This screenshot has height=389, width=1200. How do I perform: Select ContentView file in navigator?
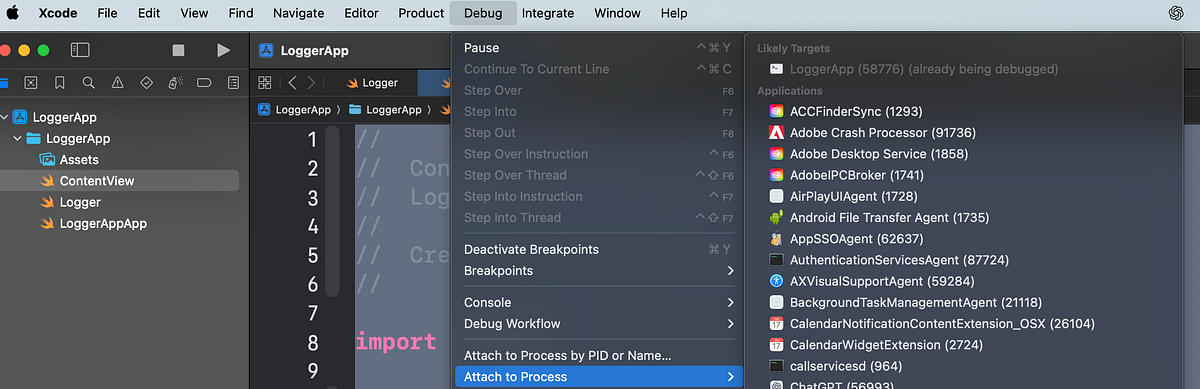pos(97,181)
